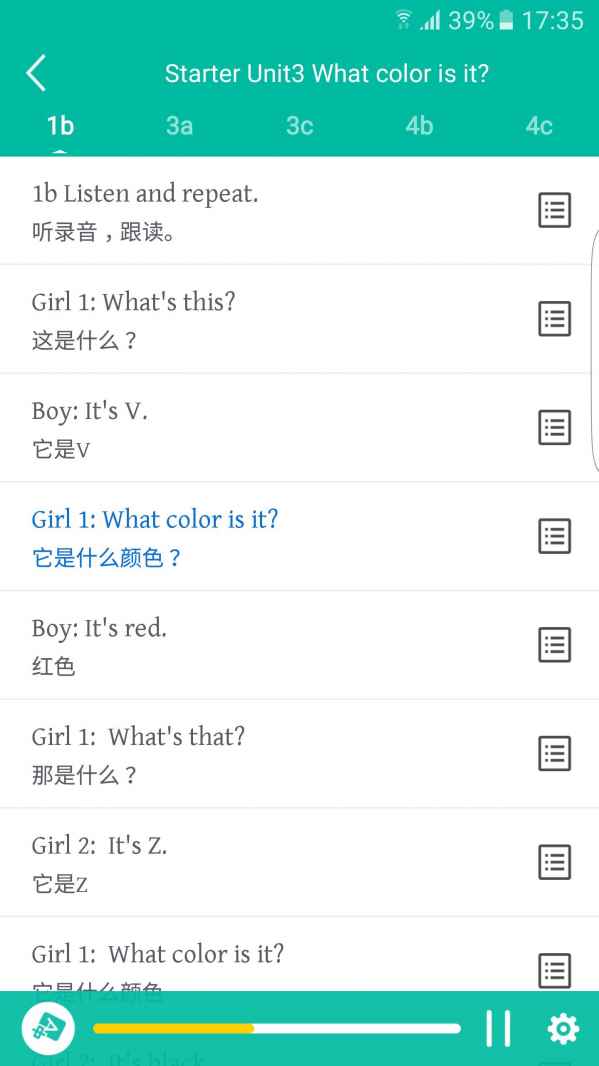The height and width of the screenshot is (1066, 599).
Task: Open detail list beside 'Boy: It's V.'
Action: click(554, 427)
